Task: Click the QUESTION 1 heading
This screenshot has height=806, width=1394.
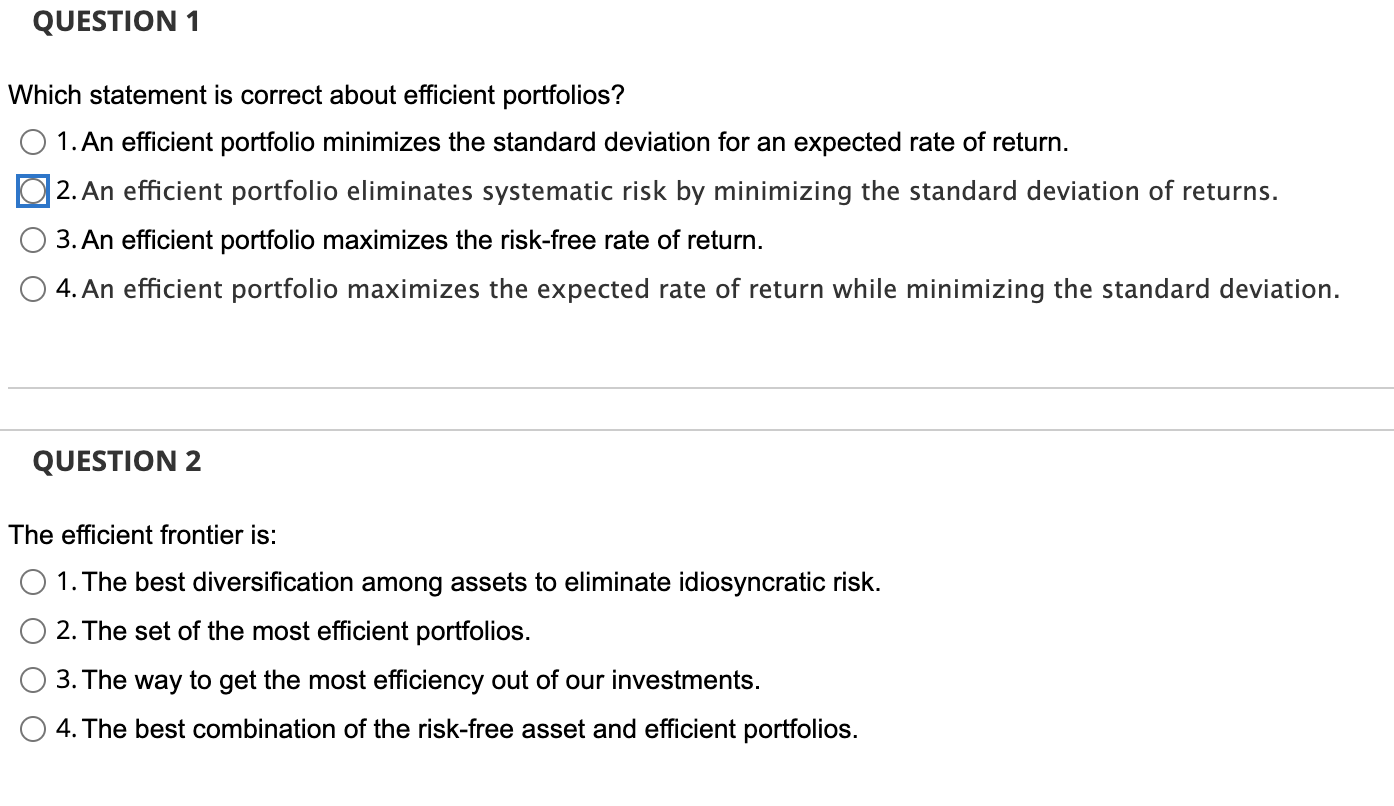Action: pos(115,21)
